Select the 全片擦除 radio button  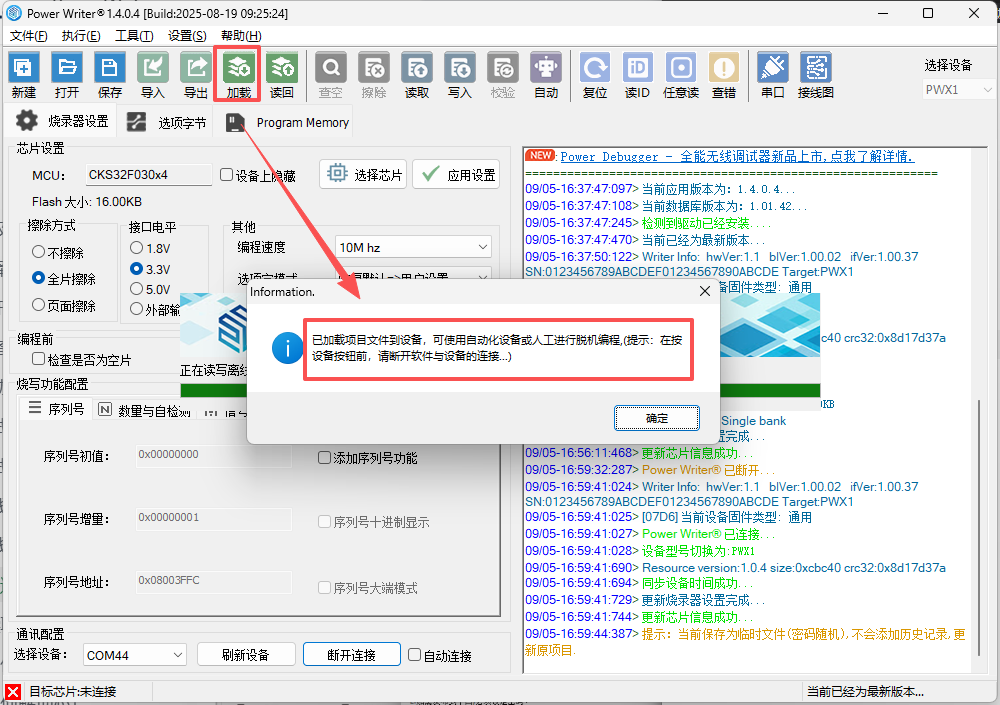38,278
